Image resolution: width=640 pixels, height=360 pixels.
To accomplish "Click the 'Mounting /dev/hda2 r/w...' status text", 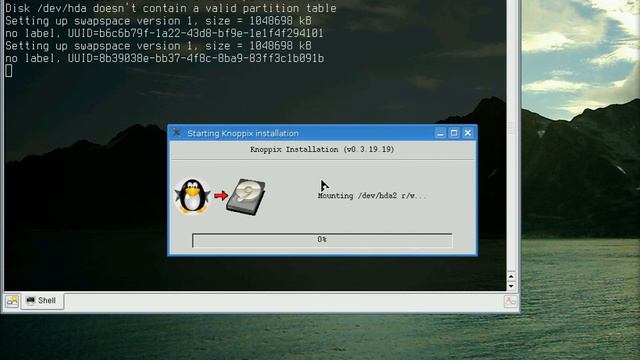I will click(x=372, y=196).
